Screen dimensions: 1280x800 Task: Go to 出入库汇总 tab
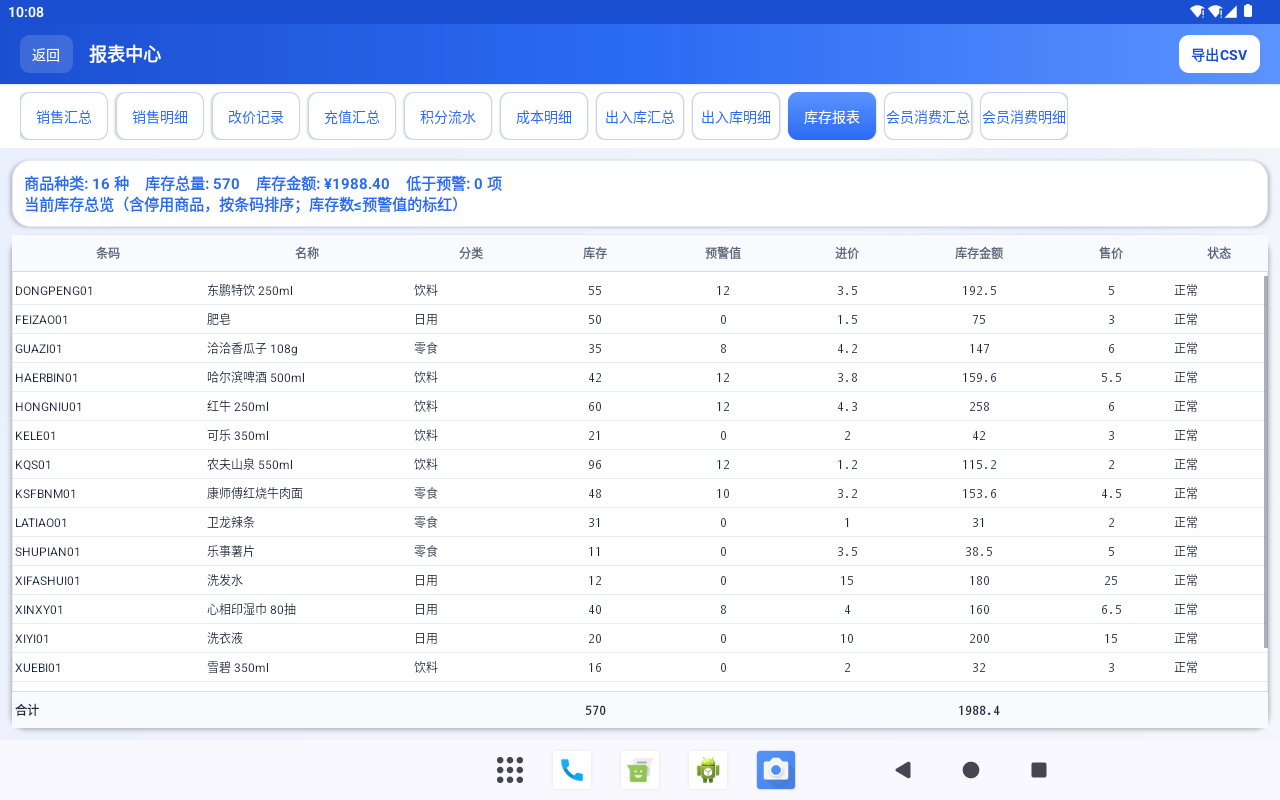640,117
